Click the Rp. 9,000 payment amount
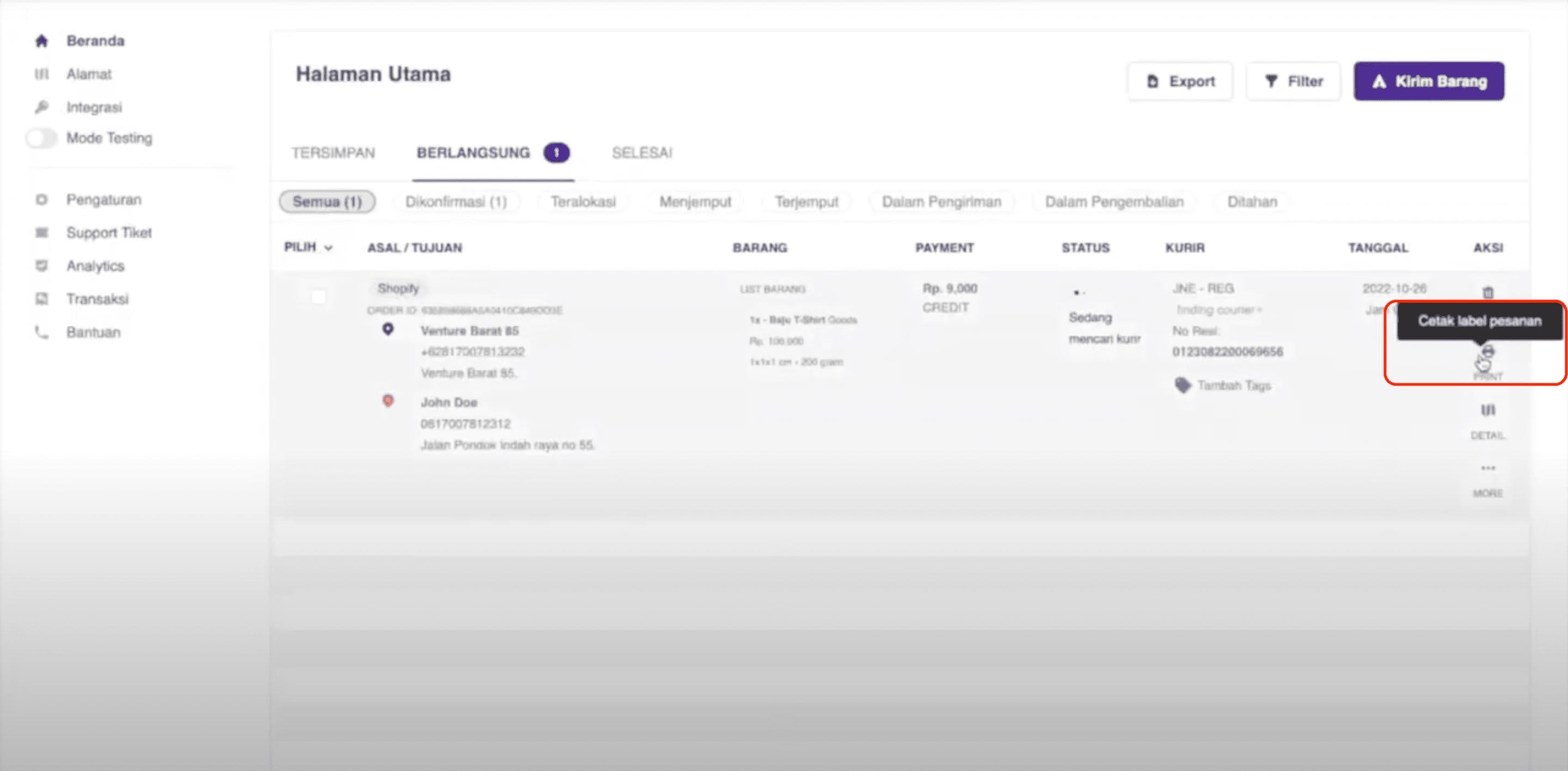This screenshot has width=1568, height=771. (x=950, y=288)
